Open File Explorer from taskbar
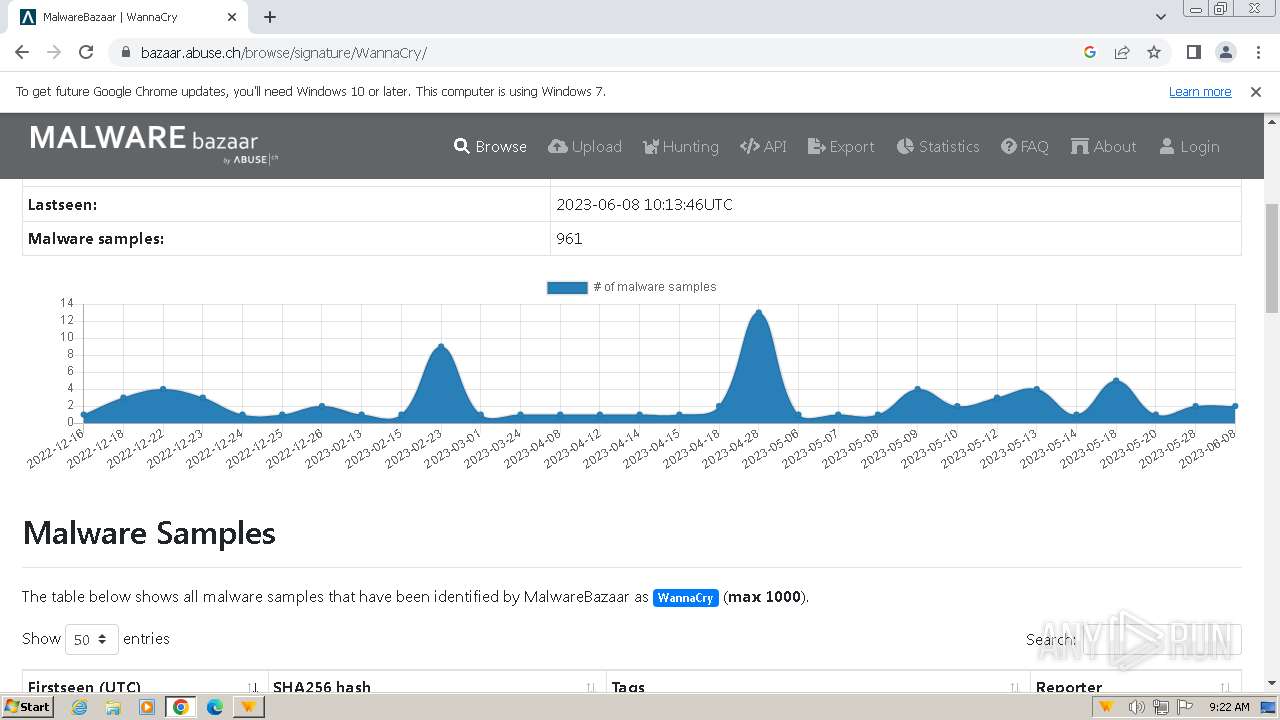1280x720 pixels. point(113,707)
